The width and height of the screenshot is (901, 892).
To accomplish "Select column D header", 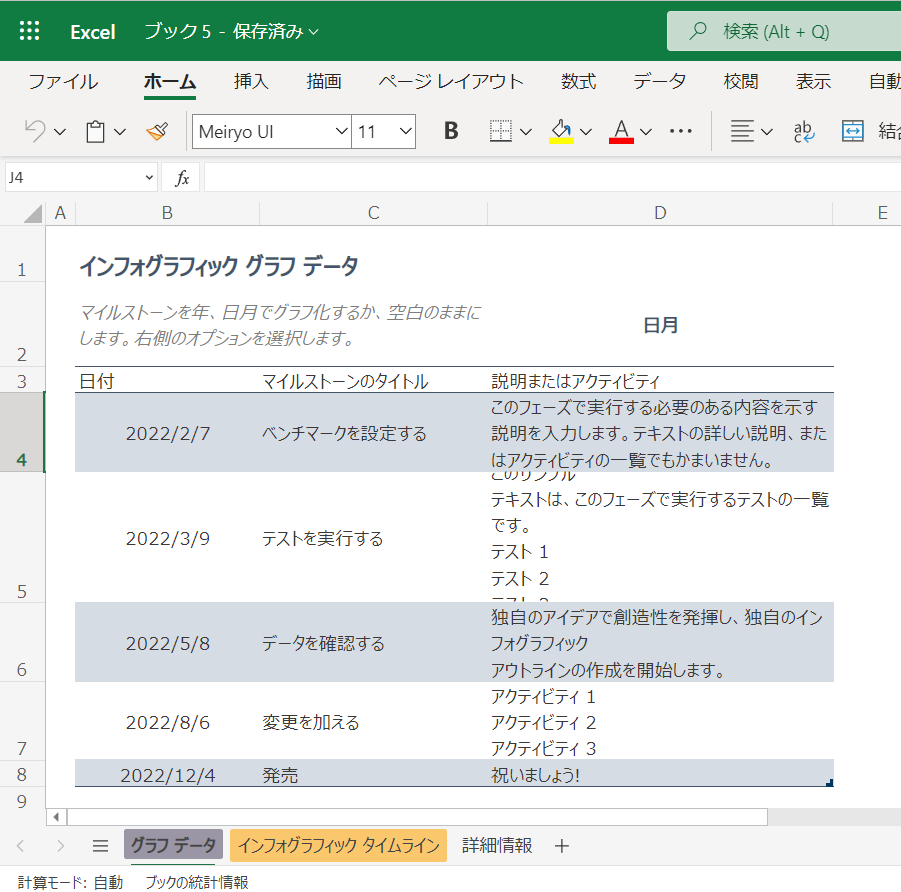I will point(660,213).
